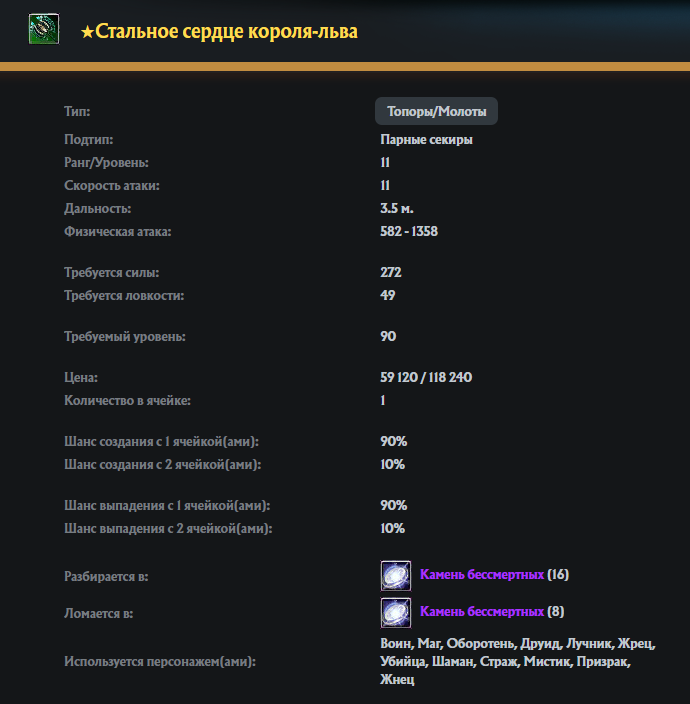Click the Шанс выпадения с 2 ячейкой label
This screenshot has height=704, width=690.
click(x=168, y=528)
